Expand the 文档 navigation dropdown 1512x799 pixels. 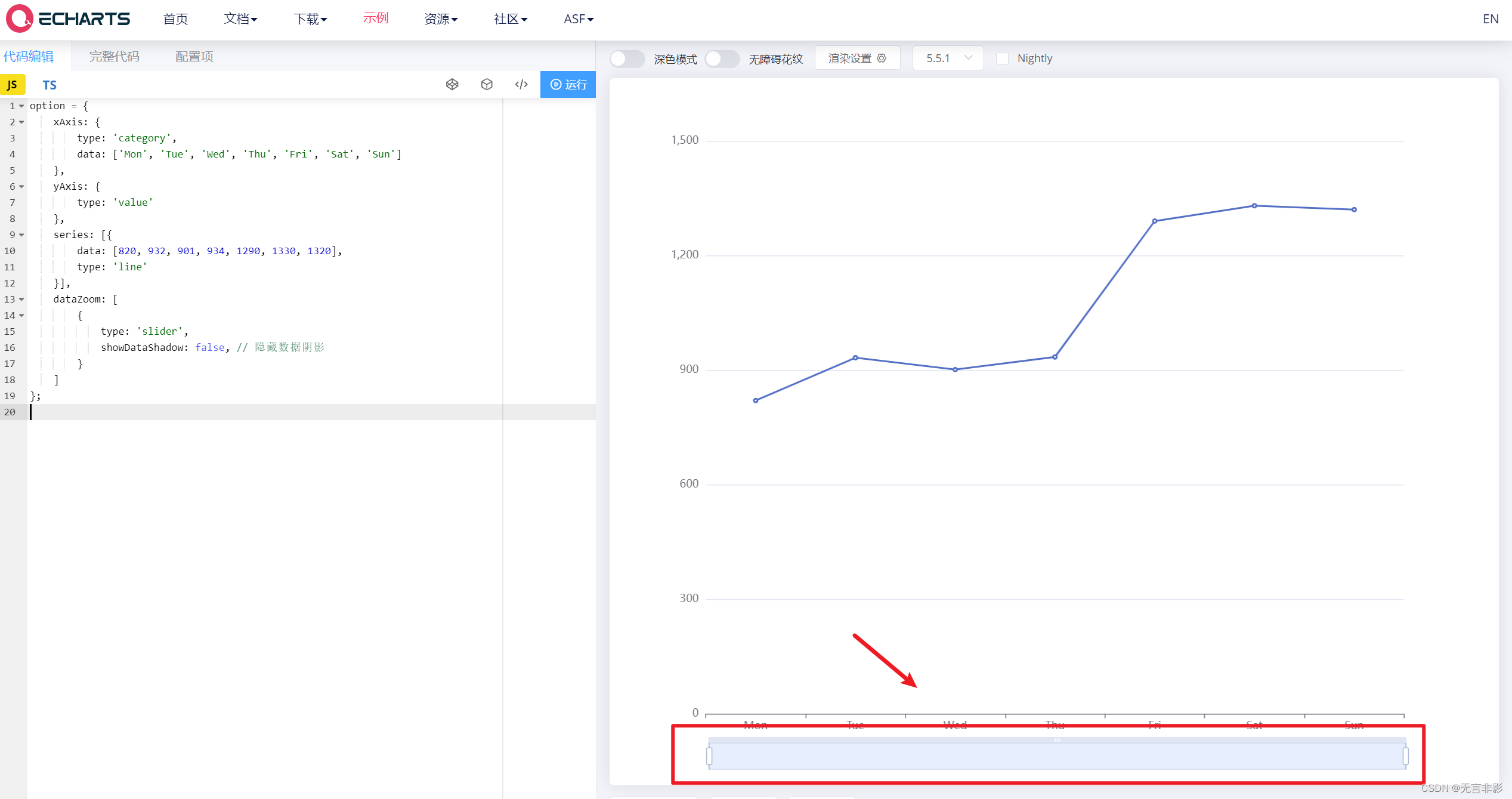pos(240,19)
